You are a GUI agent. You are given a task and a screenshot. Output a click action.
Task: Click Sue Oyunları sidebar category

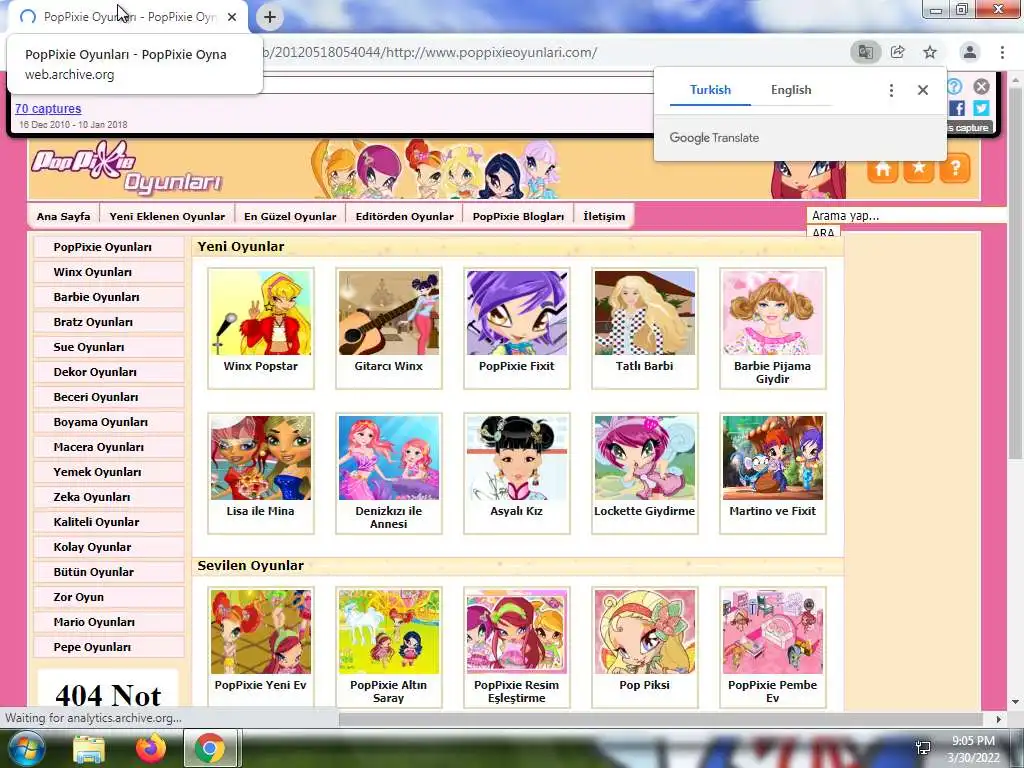tap(109, 347)
